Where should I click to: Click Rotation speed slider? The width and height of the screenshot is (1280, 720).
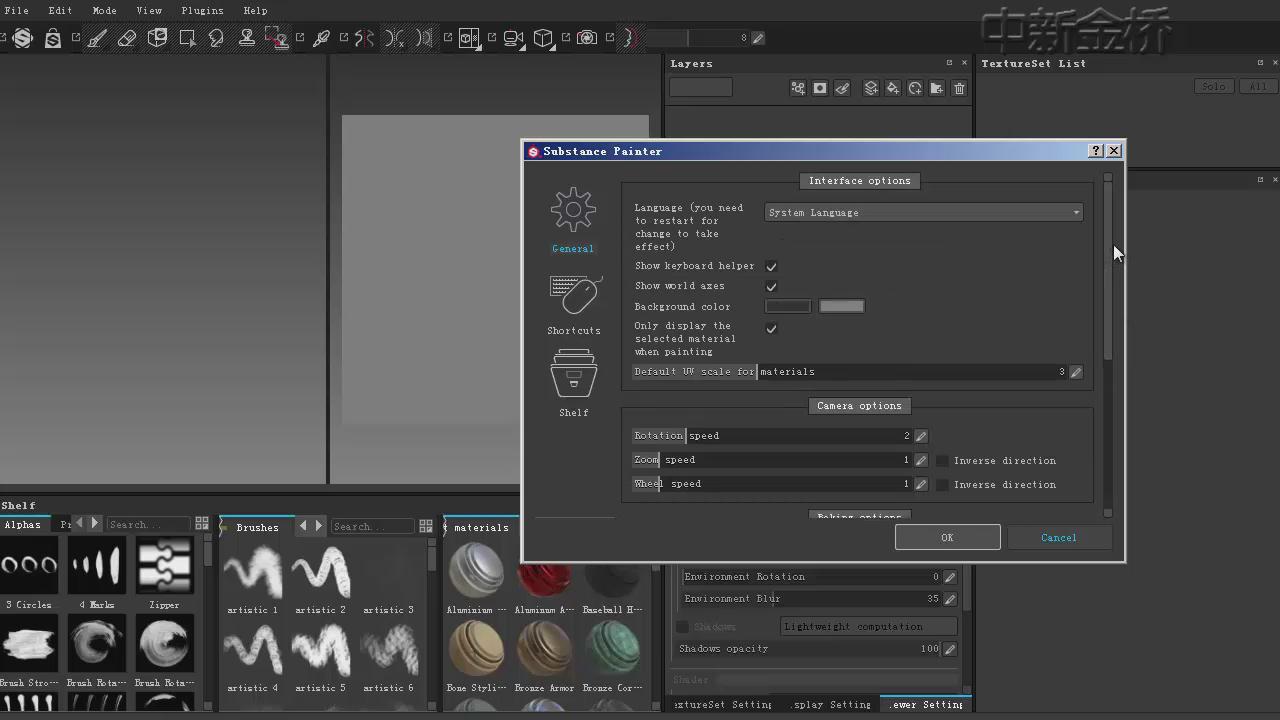point(773,435)
